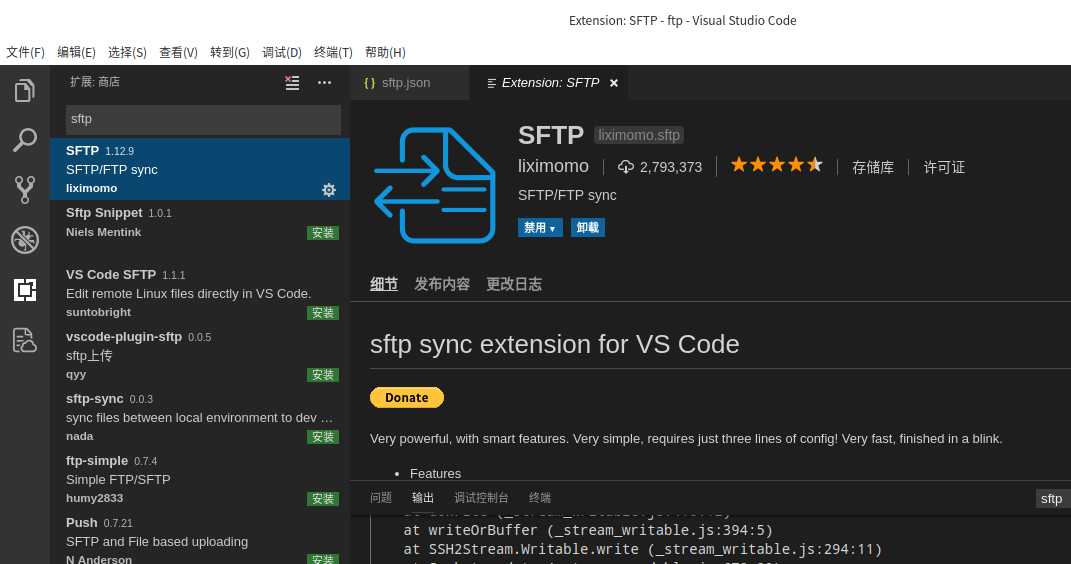Open the Debug view in activity bar

[25, 240]
